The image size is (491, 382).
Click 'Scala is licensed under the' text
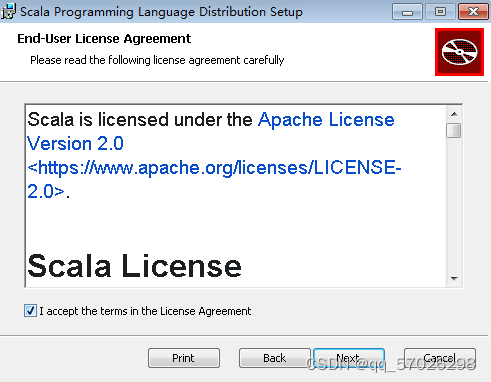(140, 119)
